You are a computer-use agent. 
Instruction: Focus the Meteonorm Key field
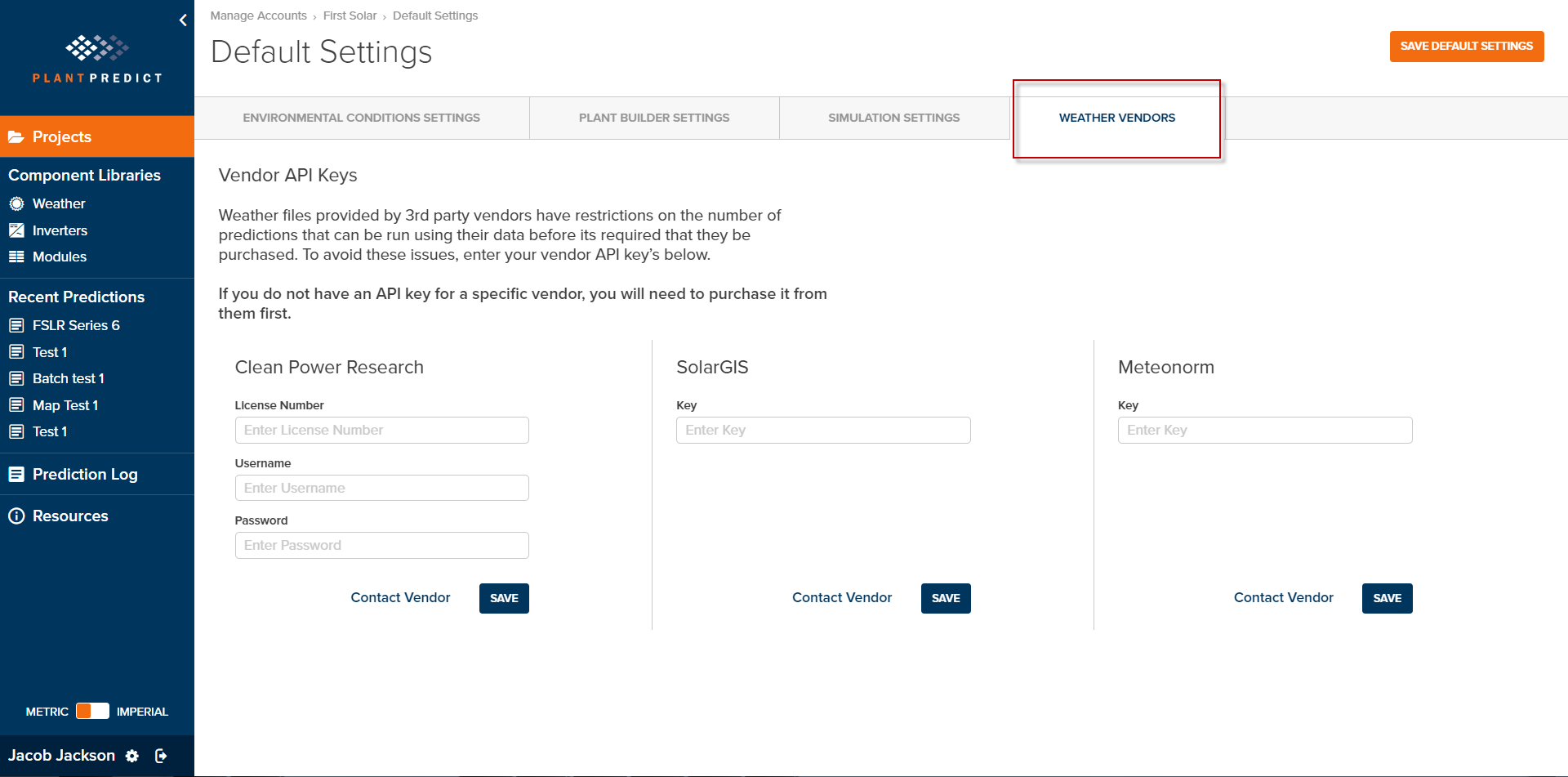coord(1265,431)
